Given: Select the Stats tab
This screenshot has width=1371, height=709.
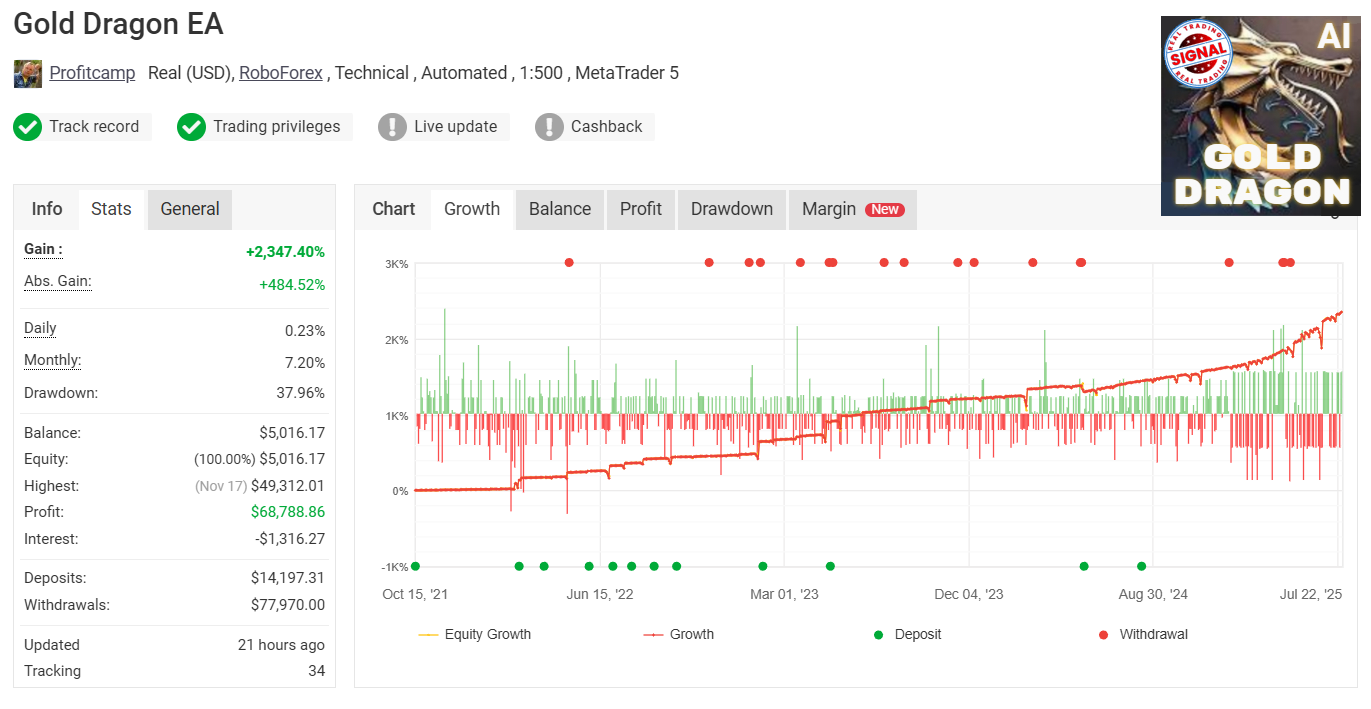Looking at the screenshot, I should point(111,209).
